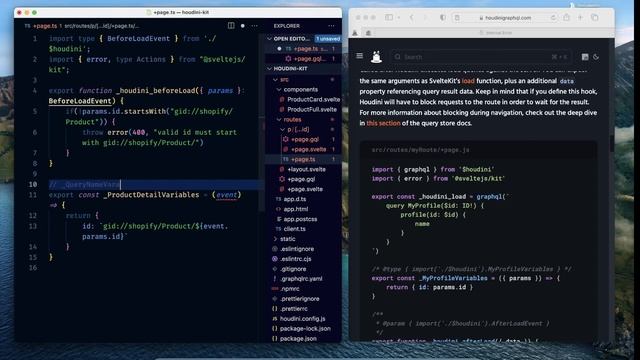Open .eslintrc.cjs file
640x360 pixels.
303,259
